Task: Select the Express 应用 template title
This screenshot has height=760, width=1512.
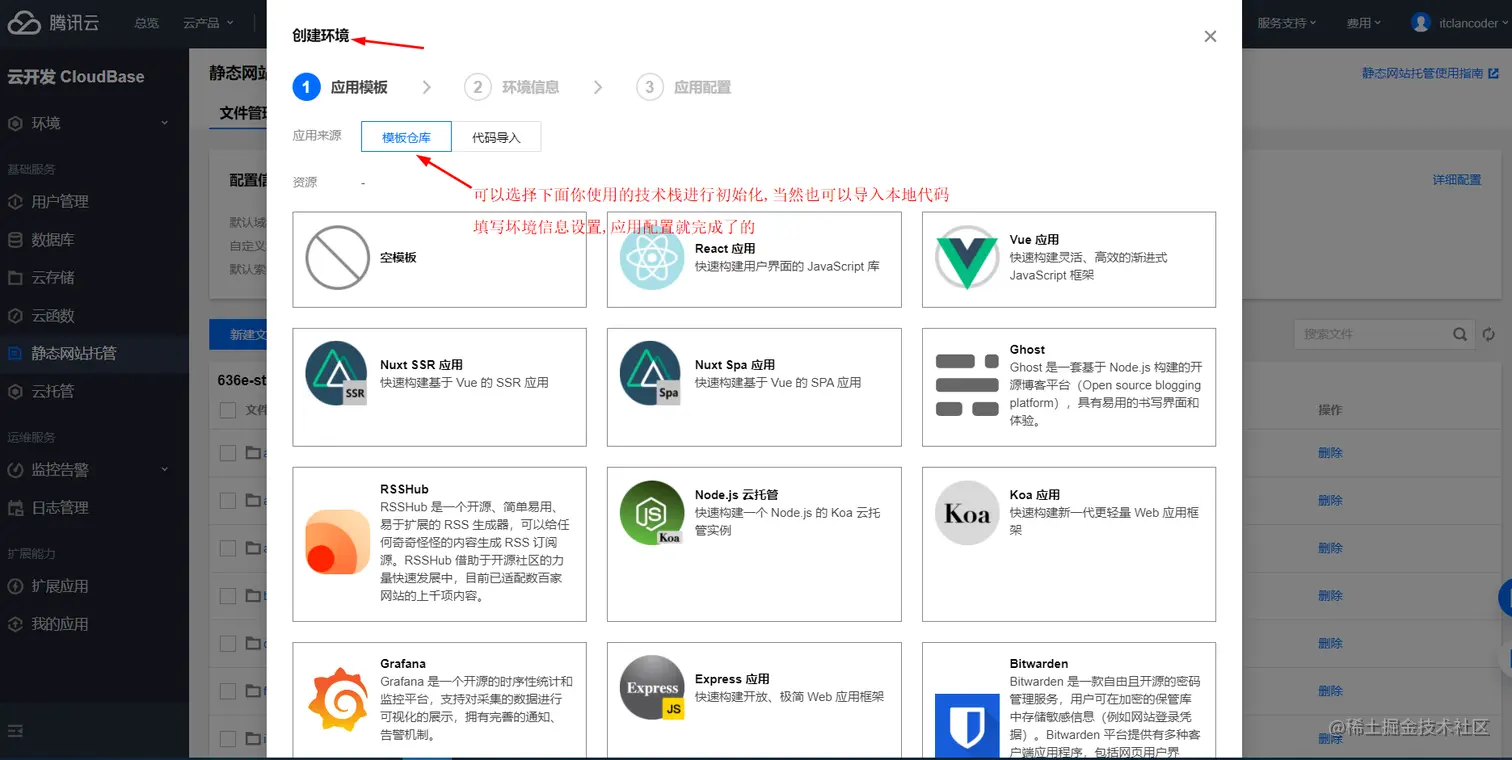Action: 732,679
